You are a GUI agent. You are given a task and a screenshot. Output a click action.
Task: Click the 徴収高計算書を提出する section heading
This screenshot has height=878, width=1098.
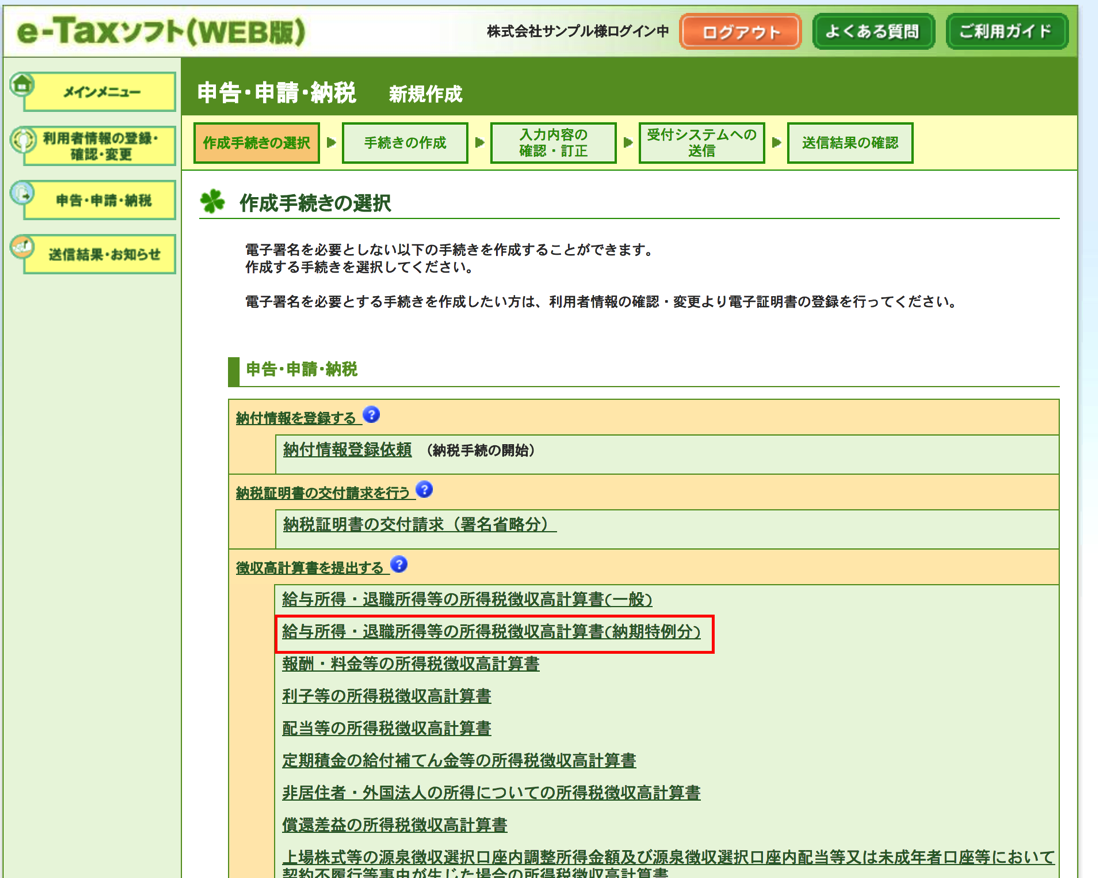pos(310,568)
